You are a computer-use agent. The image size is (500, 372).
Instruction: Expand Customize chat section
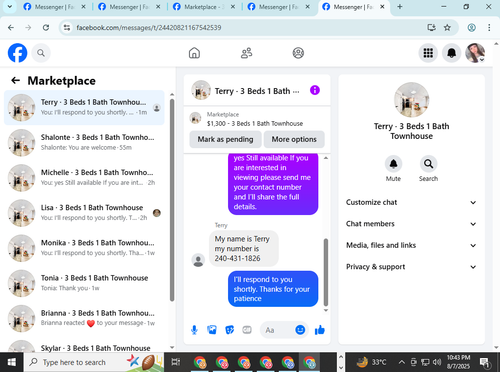[x=411, y=202]
